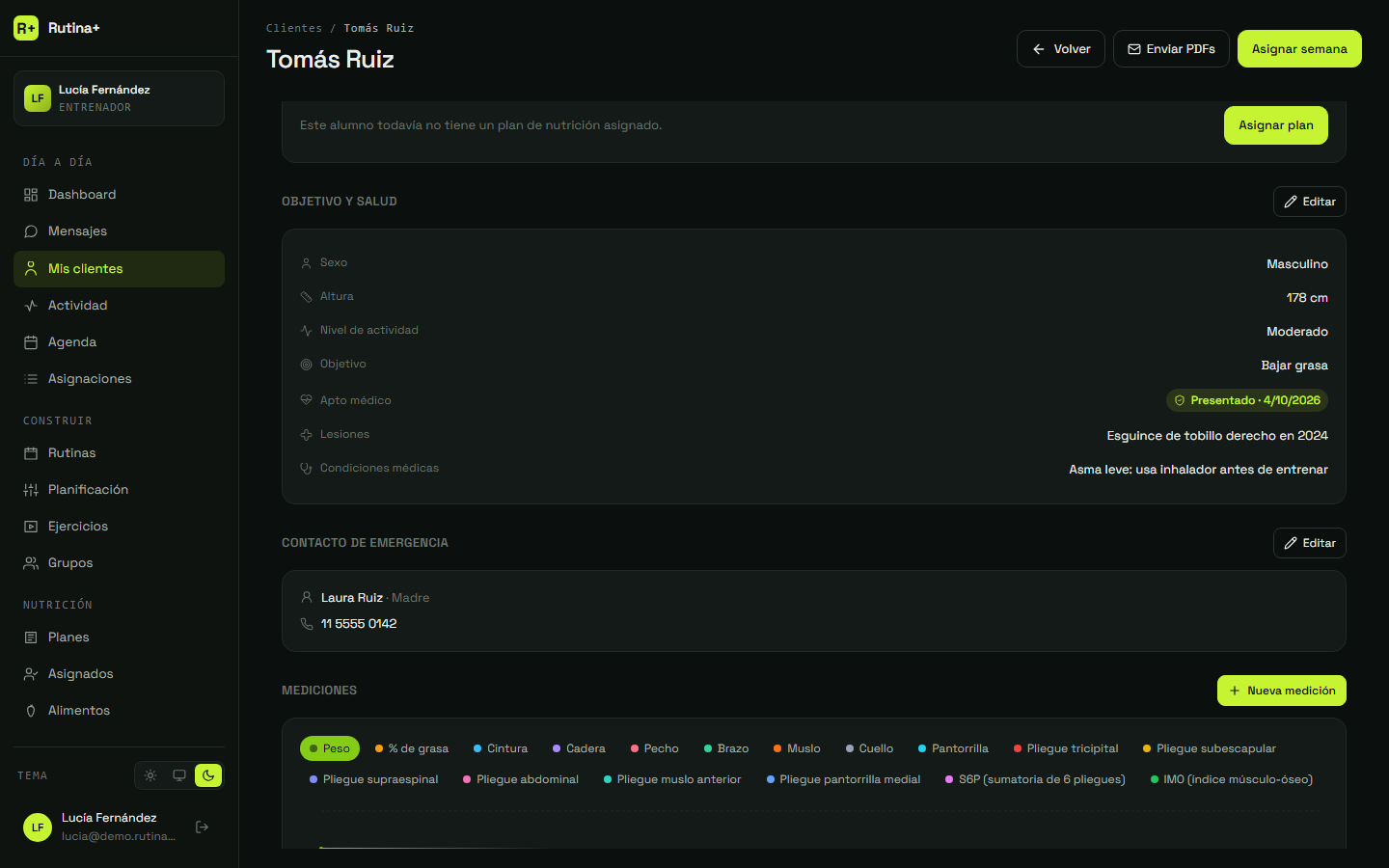
Task: Click Asignar semana button
Action: click(x=1299, y=49)
